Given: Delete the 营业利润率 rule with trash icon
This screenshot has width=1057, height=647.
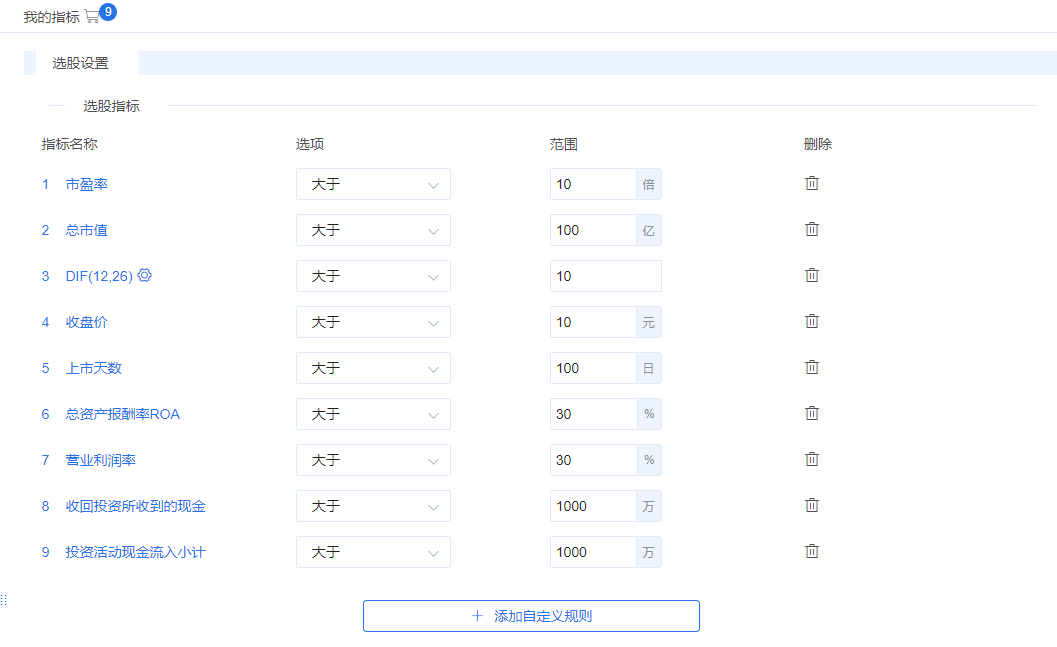Looking at the screenshot, I should click(811, 459).
